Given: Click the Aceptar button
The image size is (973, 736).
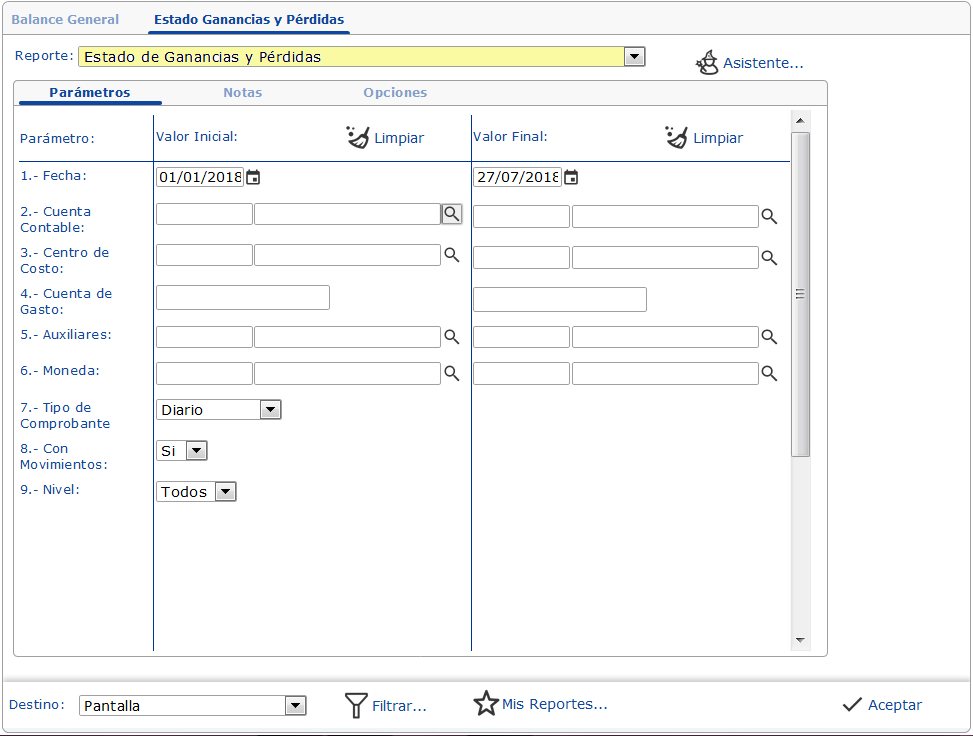Looking at the screenshot, I should 882,705.
